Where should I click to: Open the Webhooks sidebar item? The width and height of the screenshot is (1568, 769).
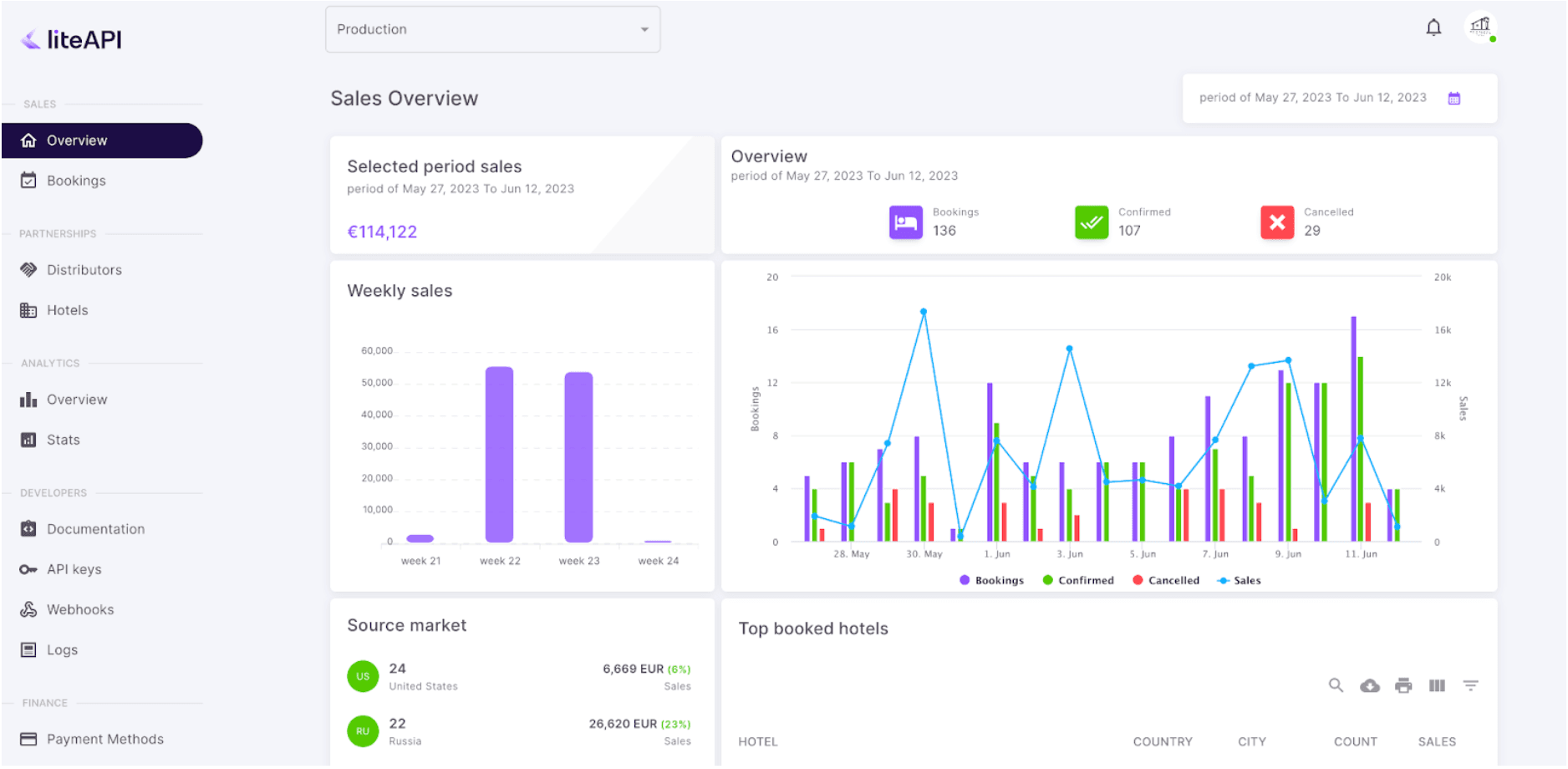coord(80,609)
